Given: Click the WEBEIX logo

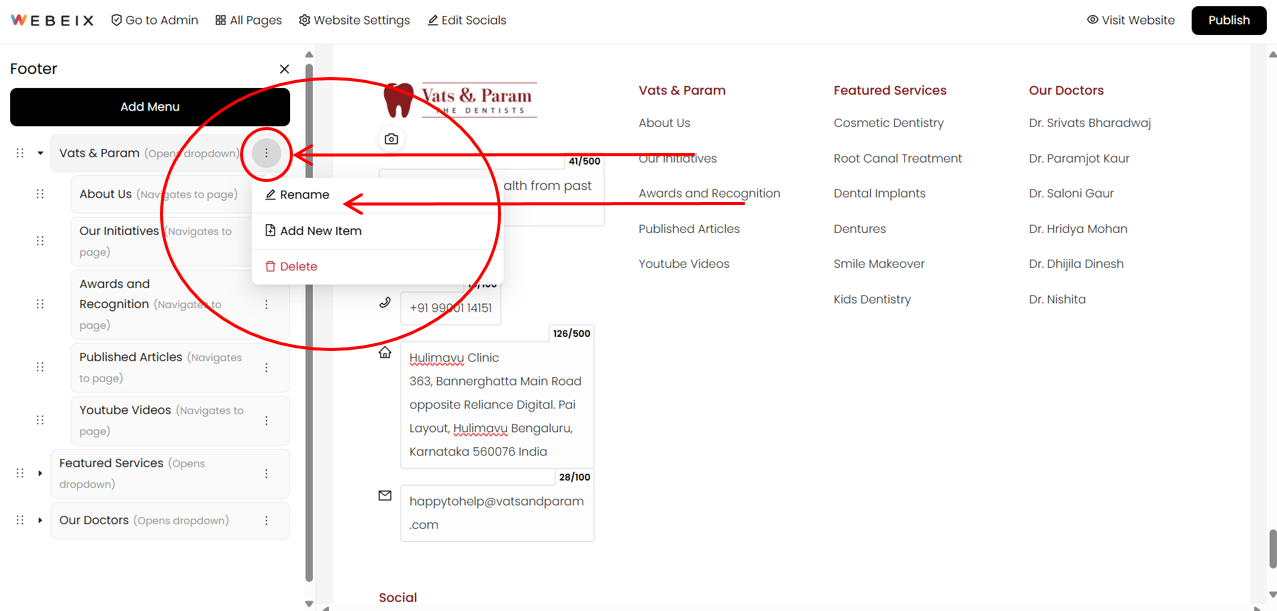Looking at the screenshot, I should 52,20.
